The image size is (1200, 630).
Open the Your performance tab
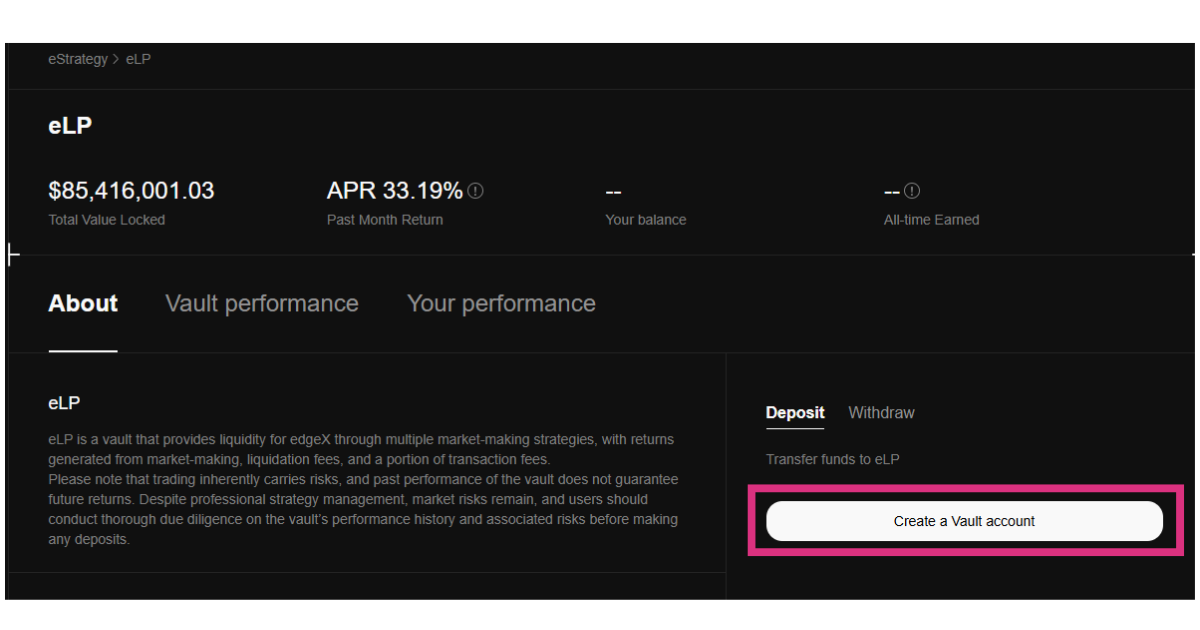[x=501, y=304]
